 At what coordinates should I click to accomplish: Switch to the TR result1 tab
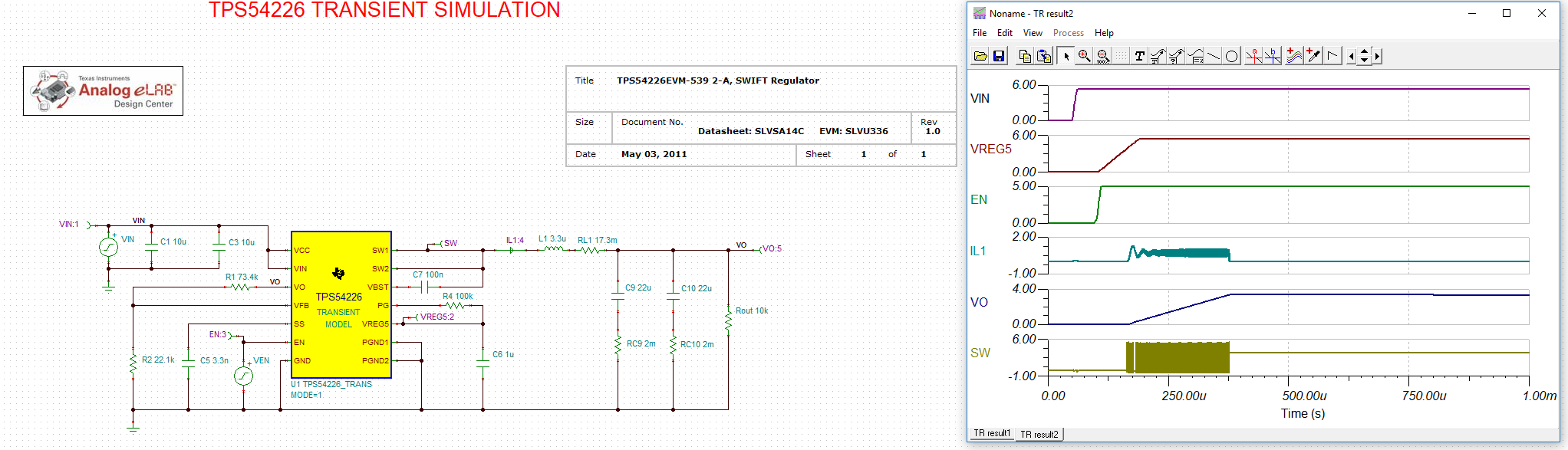pyautogui.click(x=992, y=433)
